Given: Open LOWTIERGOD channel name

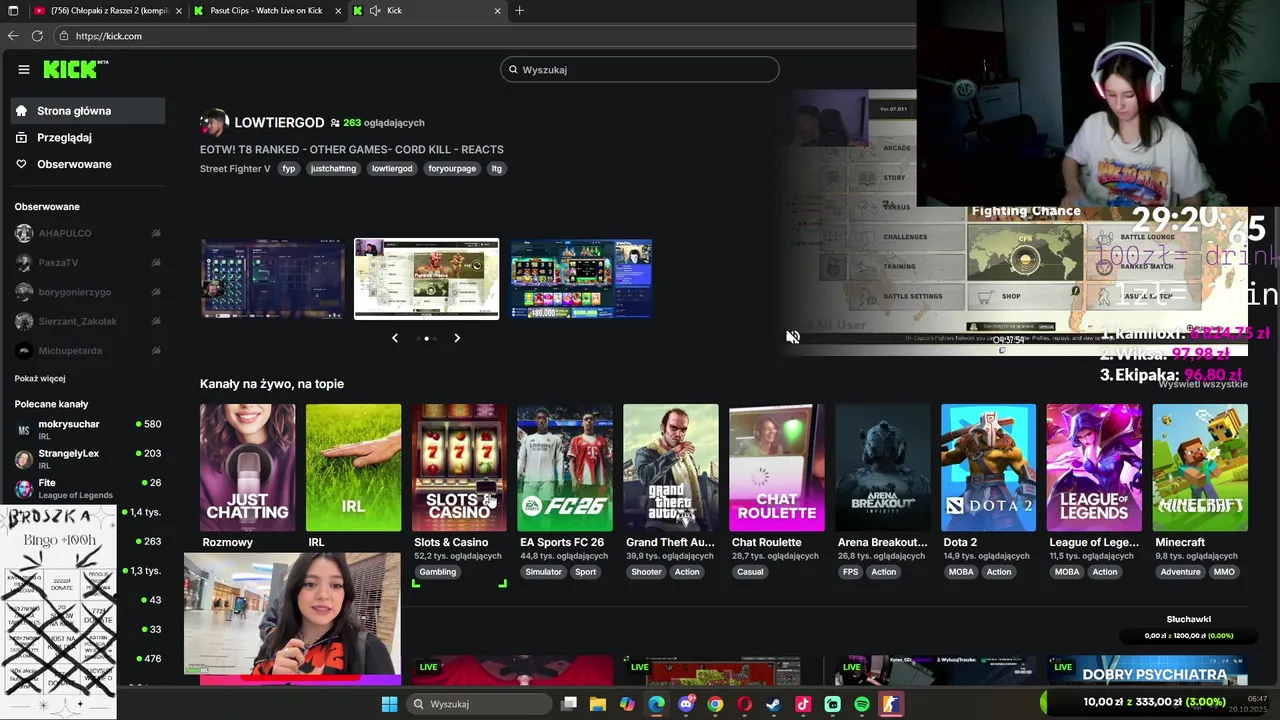Looking at the screenshot, I should point(279,122).
